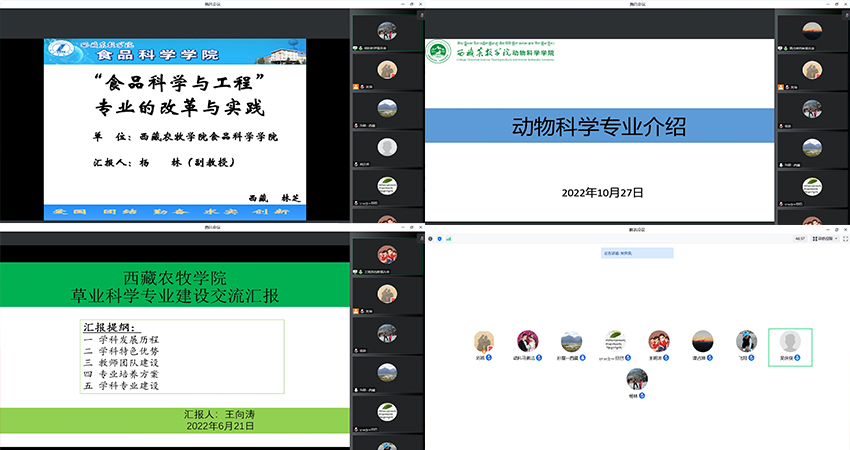Enter full screen in the gallery meeting window

pos(845,239)
